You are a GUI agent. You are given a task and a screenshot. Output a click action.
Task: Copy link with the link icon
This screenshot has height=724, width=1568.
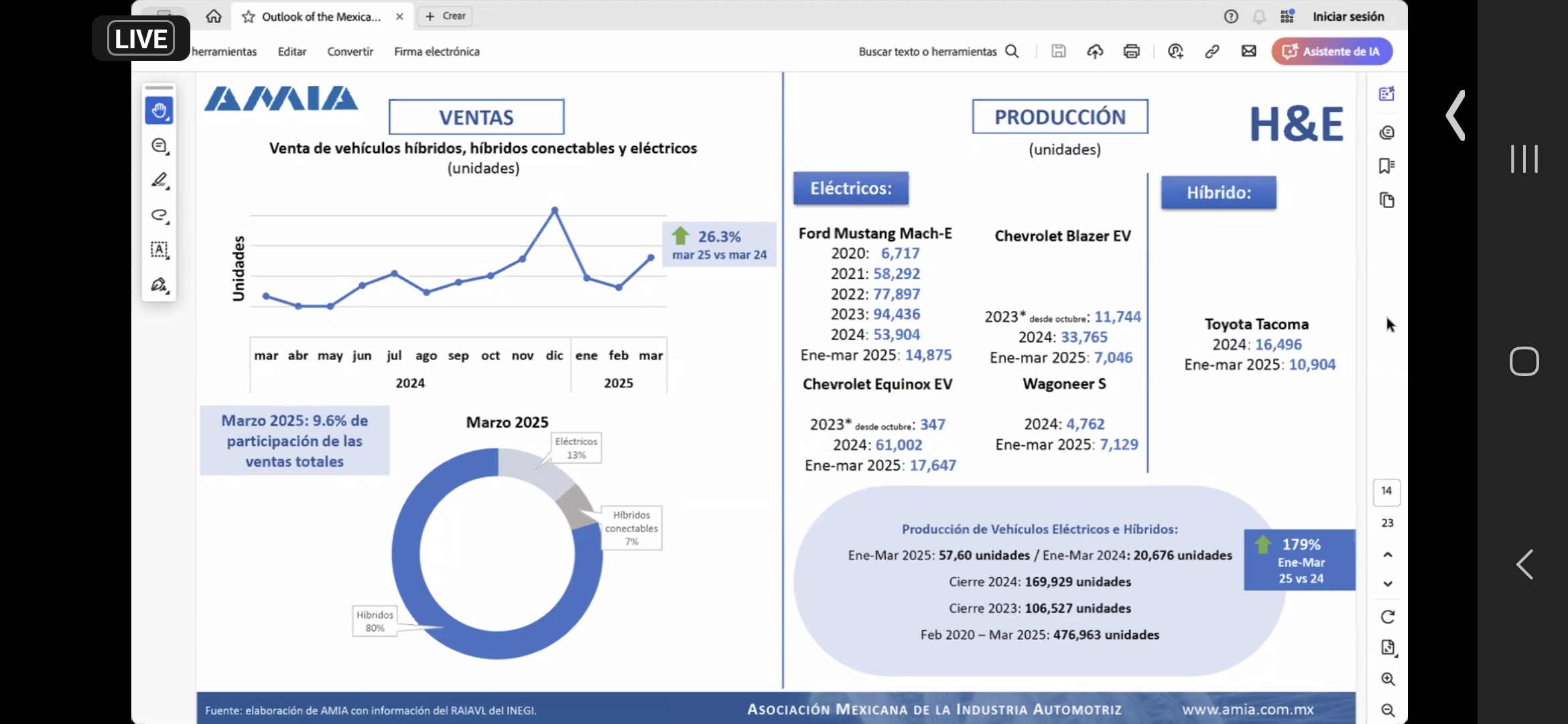[1212, 52]
